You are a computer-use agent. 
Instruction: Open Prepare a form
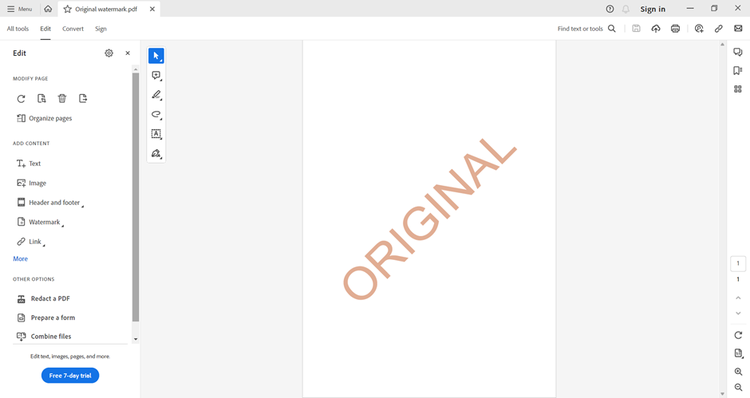click(x=46, y=318)
